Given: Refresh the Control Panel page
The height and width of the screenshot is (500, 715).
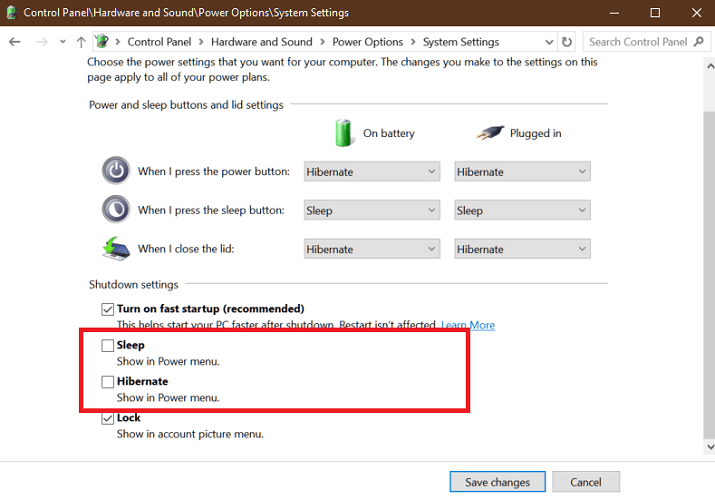Looking at the screenshot, I should [567, 42].
